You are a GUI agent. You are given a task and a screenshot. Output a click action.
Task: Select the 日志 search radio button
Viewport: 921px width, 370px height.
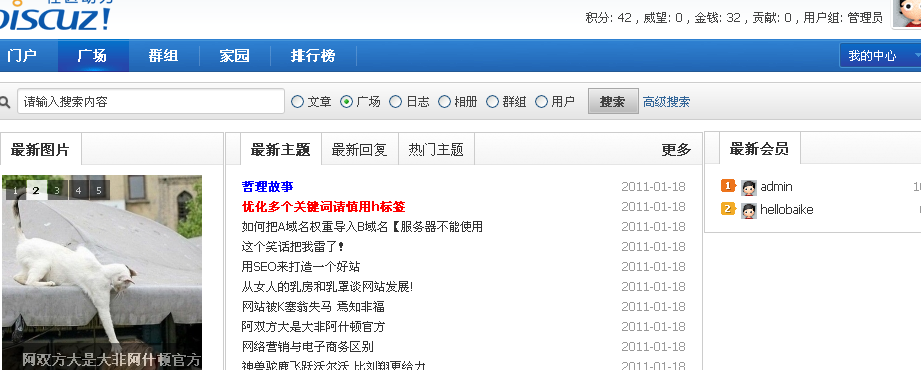[x=396, y=102]
